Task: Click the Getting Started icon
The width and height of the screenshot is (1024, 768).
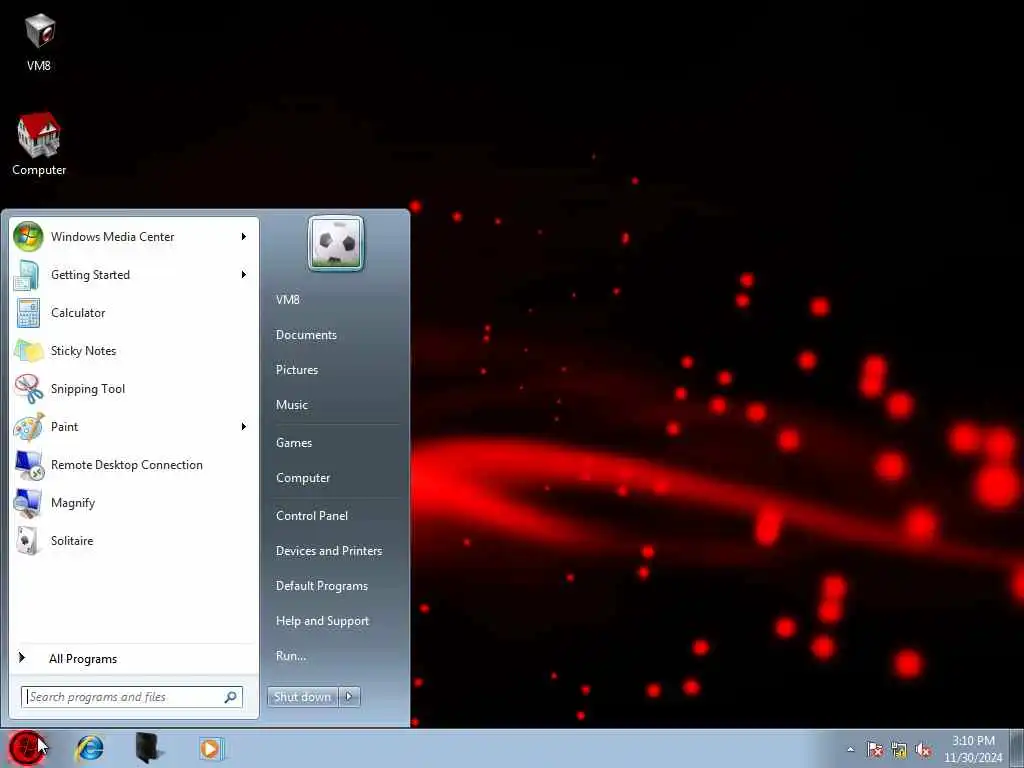Action: click(28, 275)
